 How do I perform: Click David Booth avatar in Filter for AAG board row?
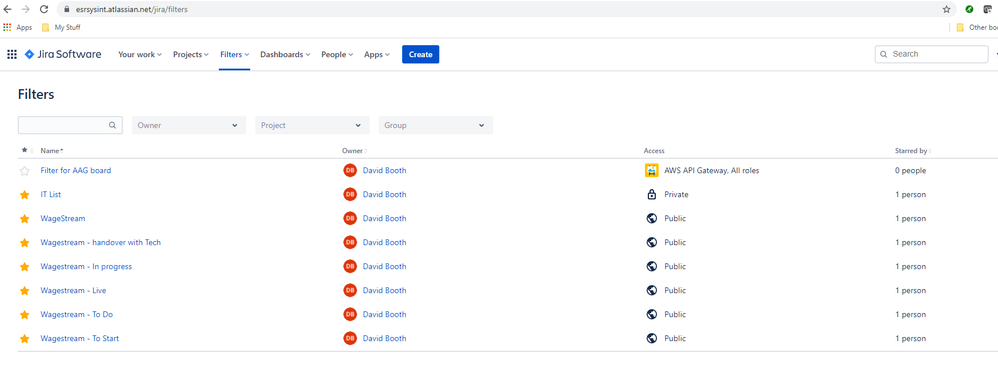click(349, 171)
